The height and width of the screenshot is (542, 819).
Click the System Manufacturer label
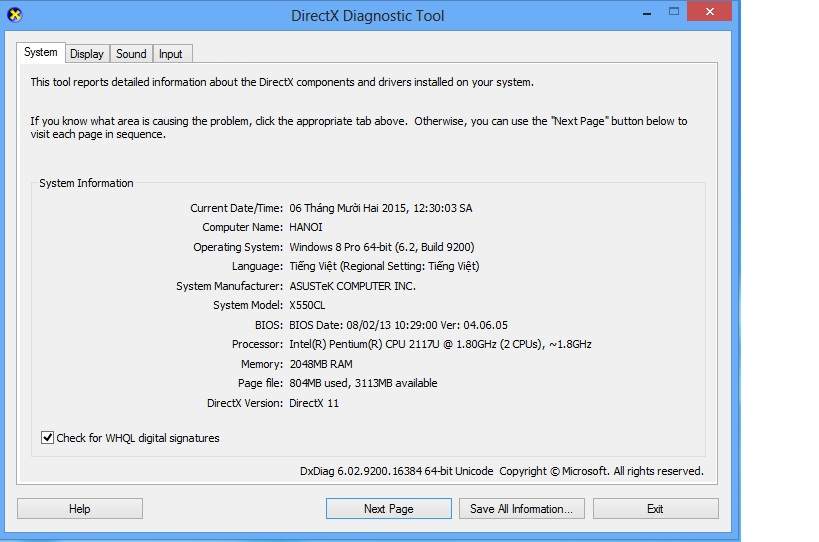[229, 286]
